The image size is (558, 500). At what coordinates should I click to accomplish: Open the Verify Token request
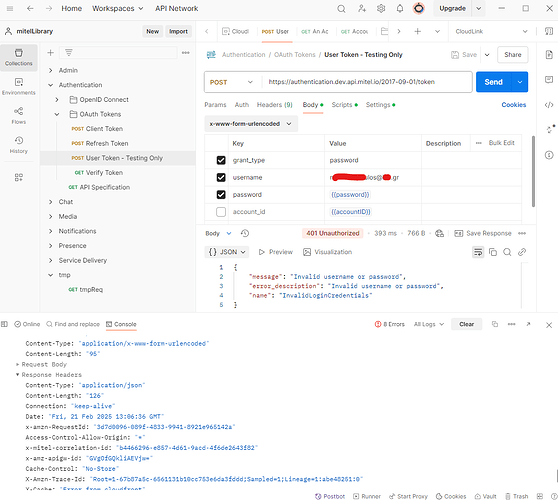click(99, 173)
